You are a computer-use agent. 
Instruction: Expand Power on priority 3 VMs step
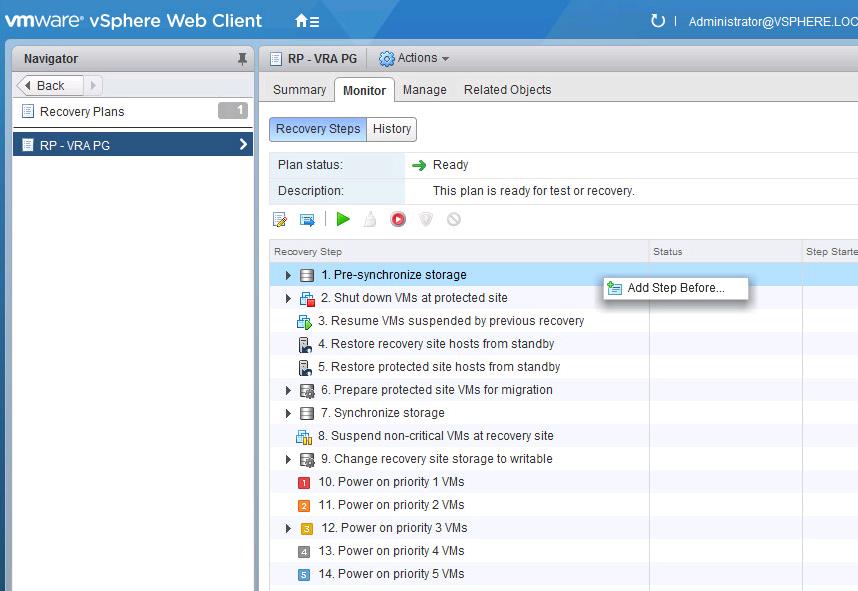[x=288, y=528]
